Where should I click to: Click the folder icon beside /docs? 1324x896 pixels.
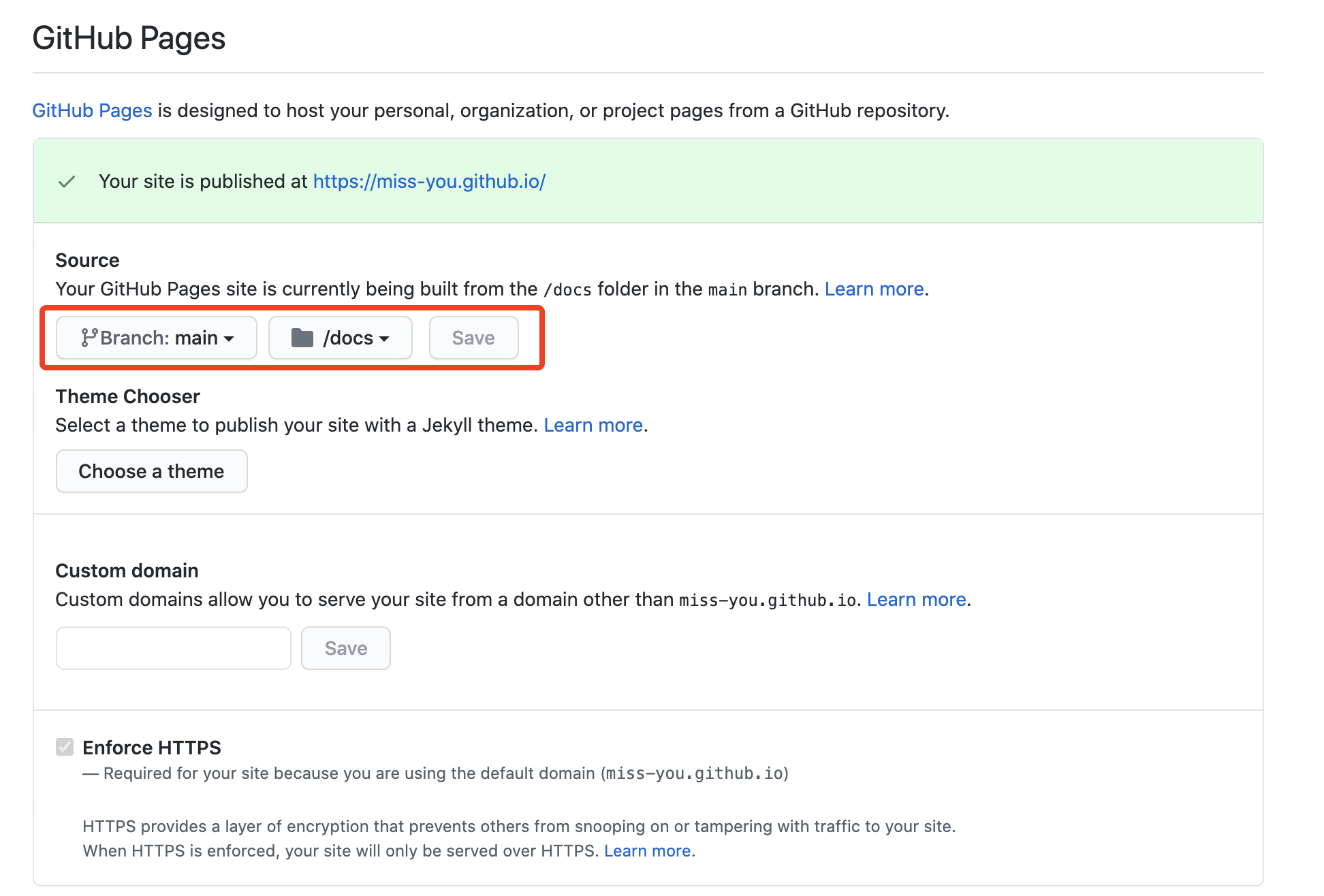click(302, 337)
